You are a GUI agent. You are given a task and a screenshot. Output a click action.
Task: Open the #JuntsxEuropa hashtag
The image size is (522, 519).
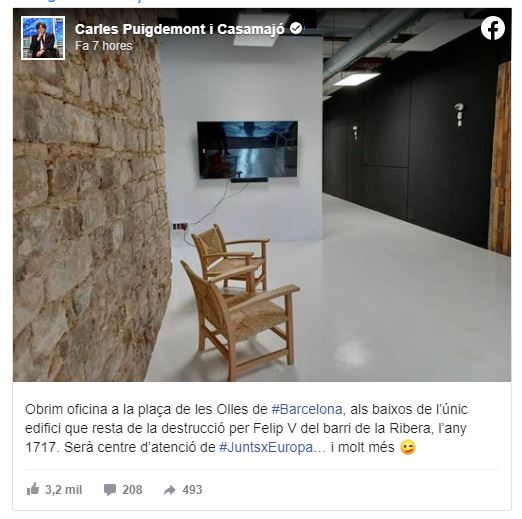pos(266,447)
